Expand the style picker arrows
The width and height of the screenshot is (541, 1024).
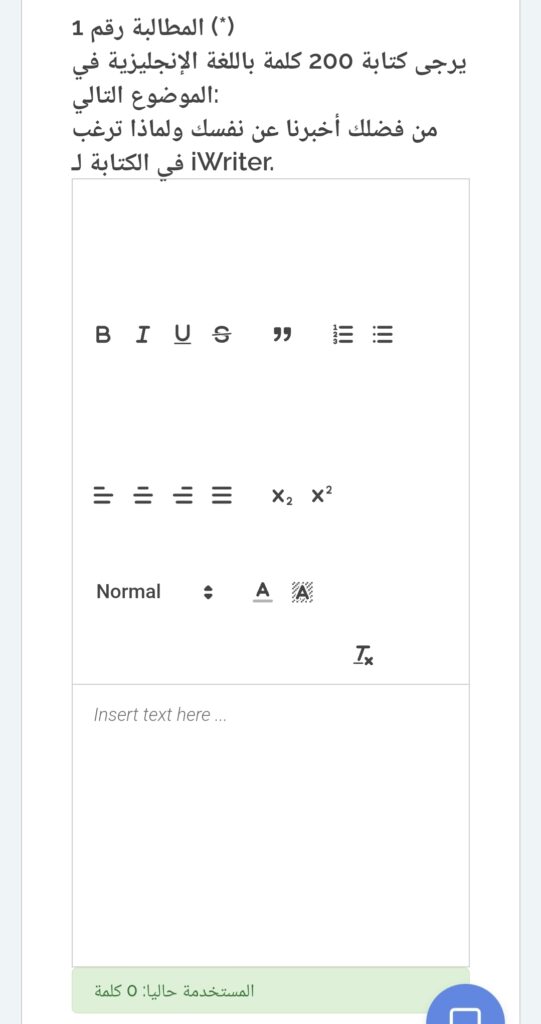tap(208, 592)
